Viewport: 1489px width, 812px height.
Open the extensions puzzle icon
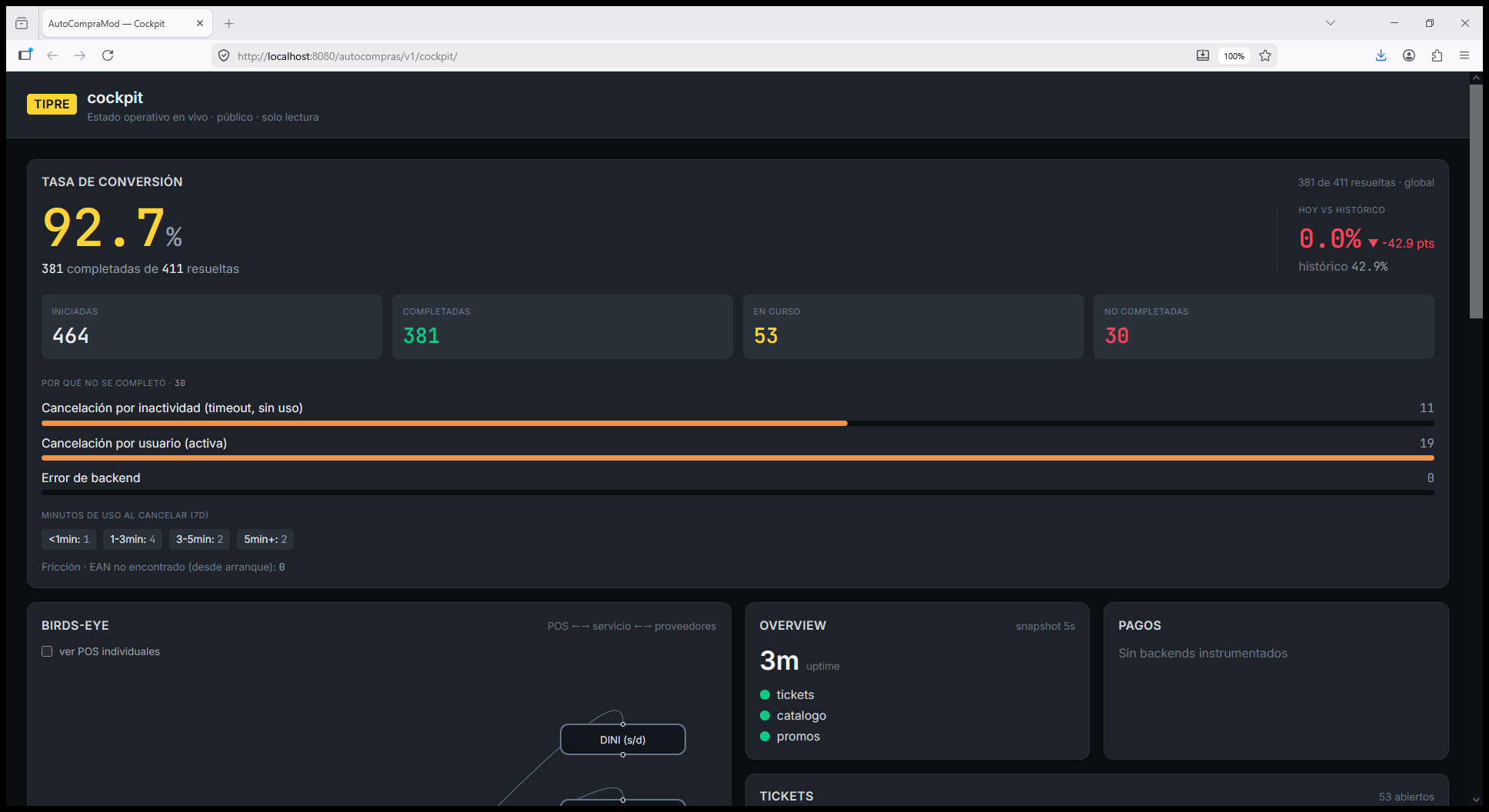tap(1437, 55)
